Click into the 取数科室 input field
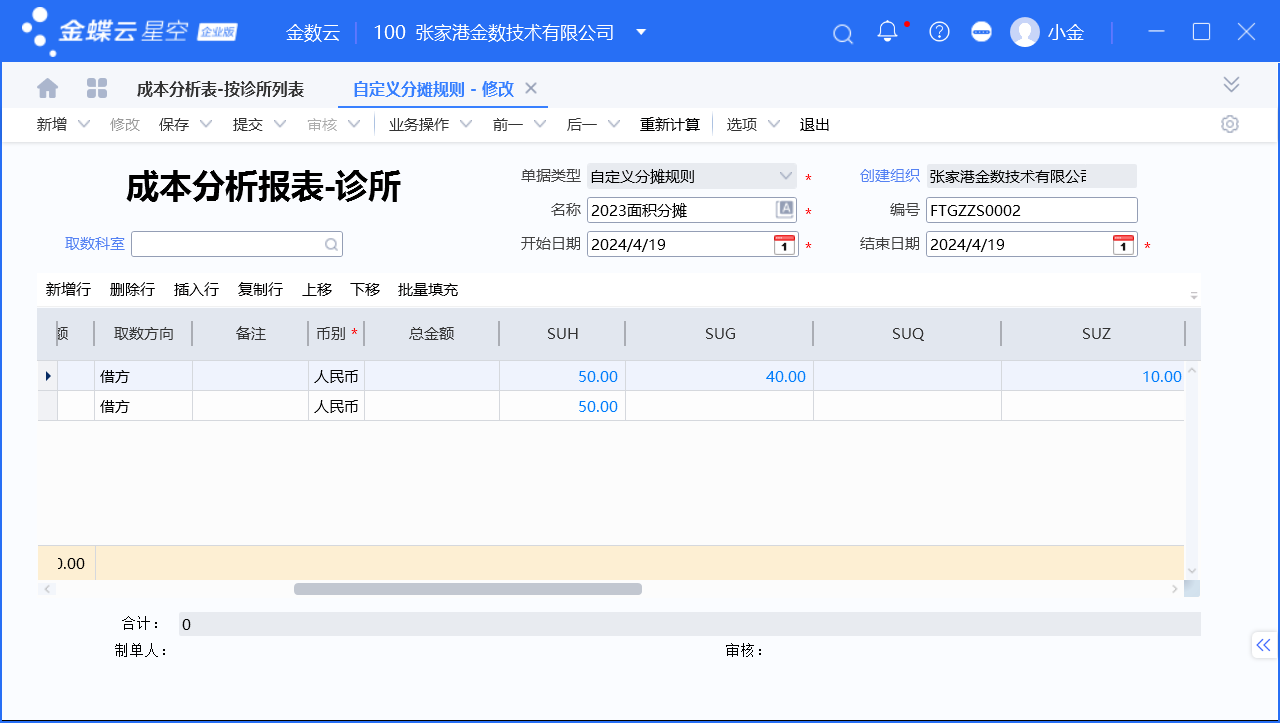Screen dimensions: 1280x723 point(237,244)
